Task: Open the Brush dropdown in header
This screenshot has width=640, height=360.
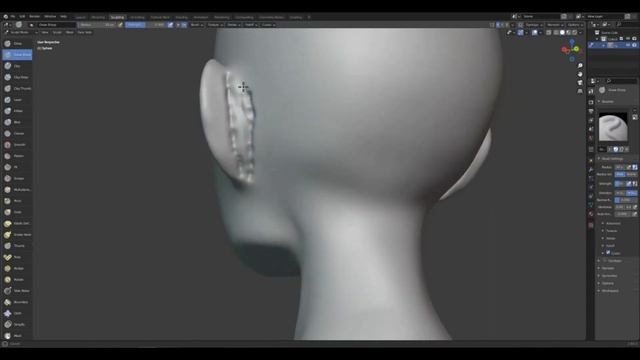Action: tap(196, 25)
